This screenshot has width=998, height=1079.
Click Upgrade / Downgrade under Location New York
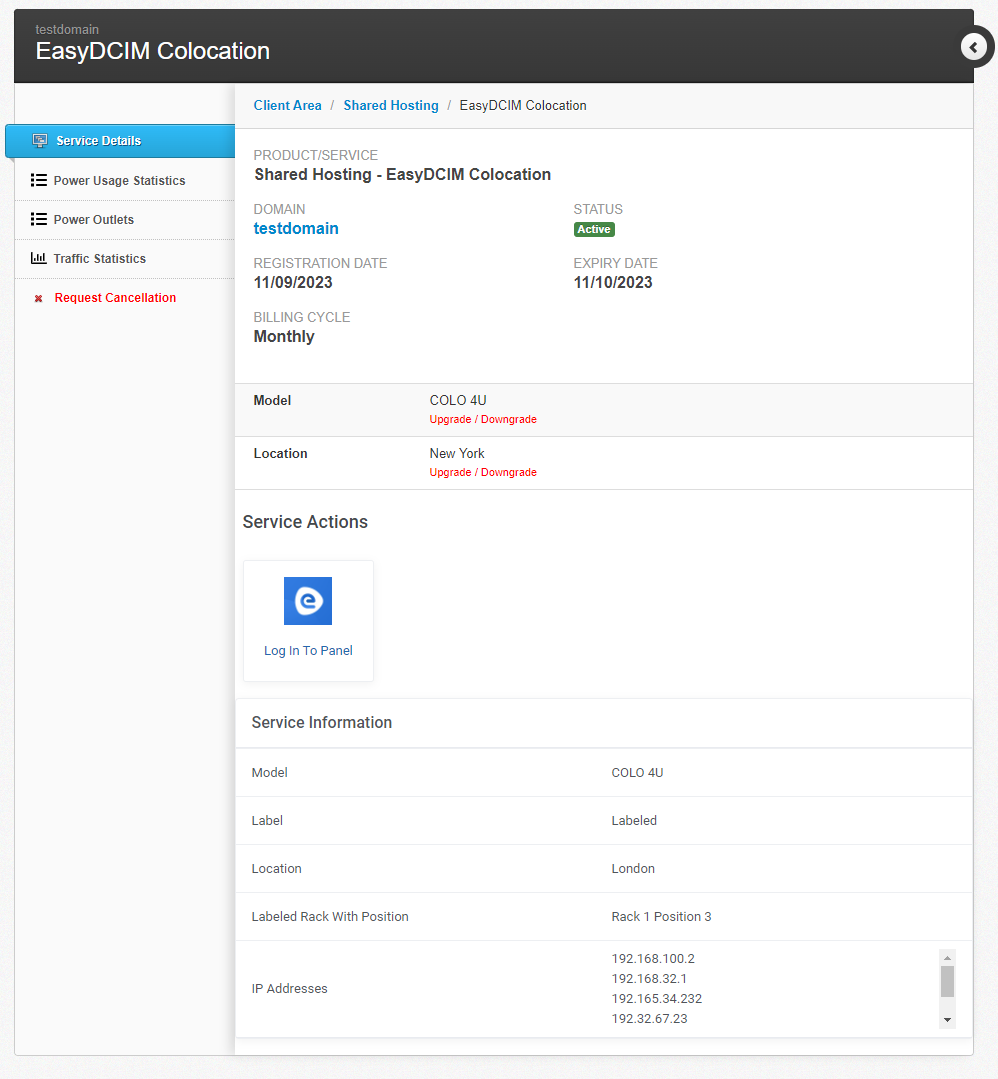483,472
